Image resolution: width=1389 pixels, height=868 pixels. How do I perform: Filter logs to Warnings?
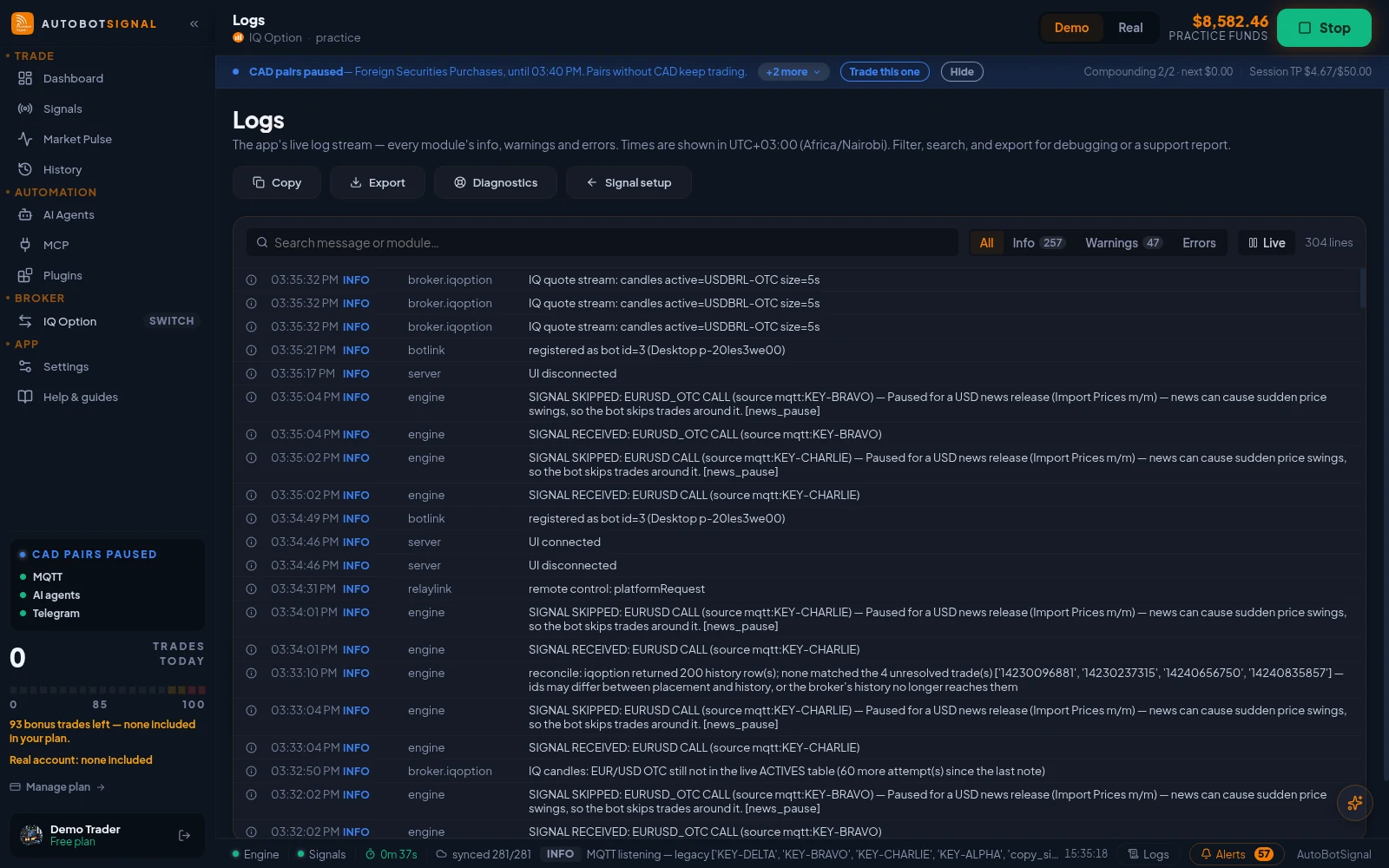coord(1123,243)
